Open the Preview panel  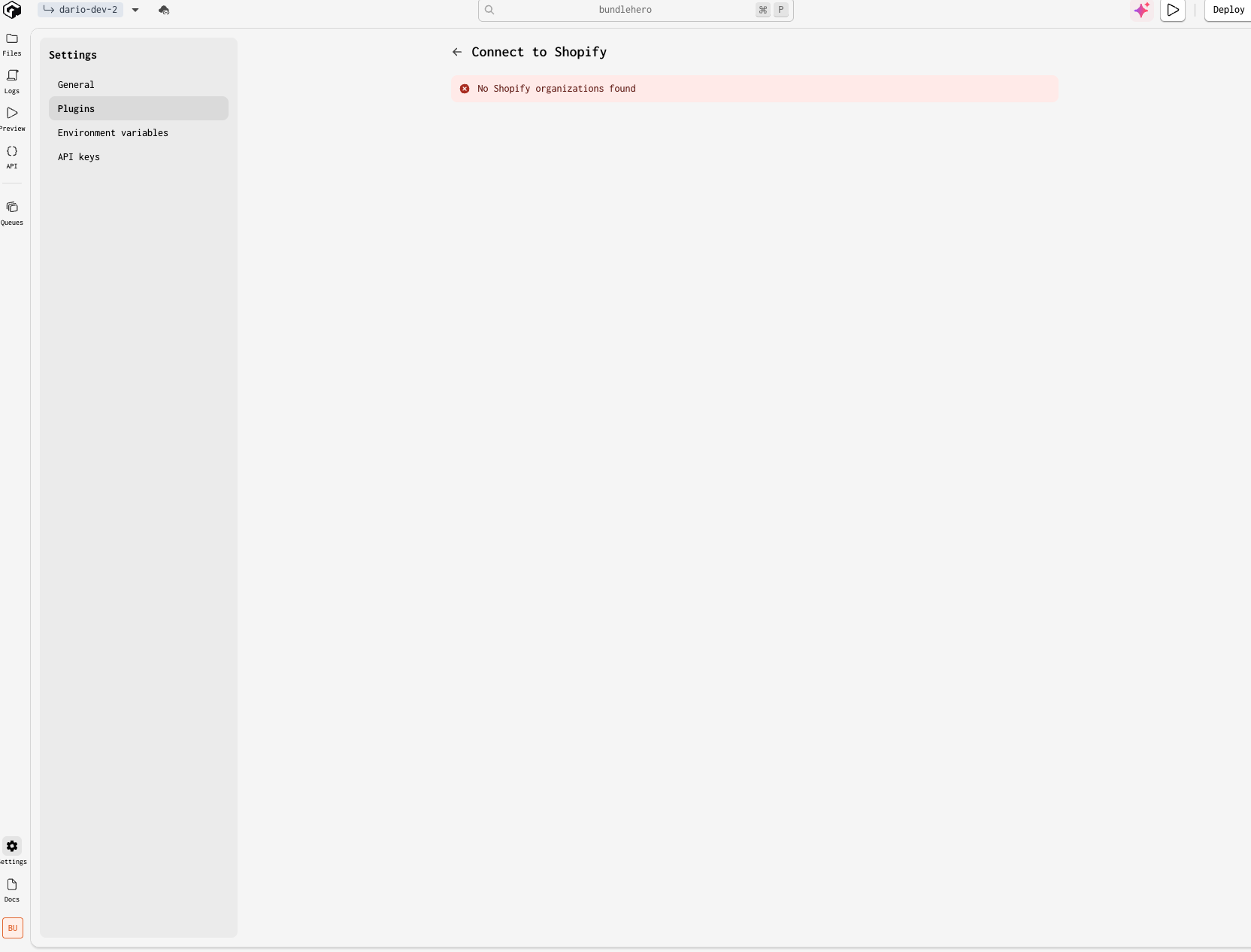(12, 120)
